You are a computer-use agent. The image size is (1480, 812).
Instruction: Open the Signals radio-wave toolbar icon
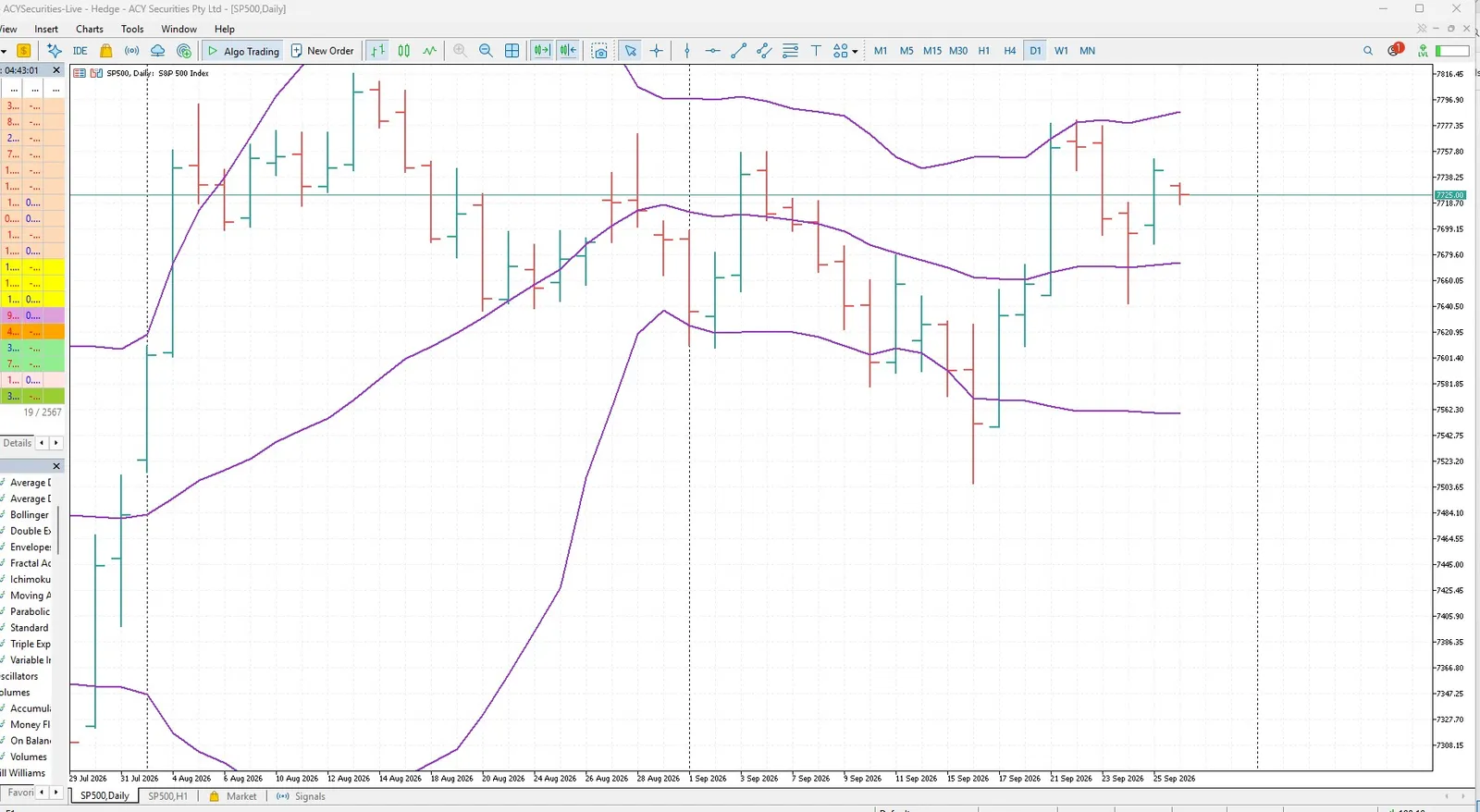coord(132,51)
